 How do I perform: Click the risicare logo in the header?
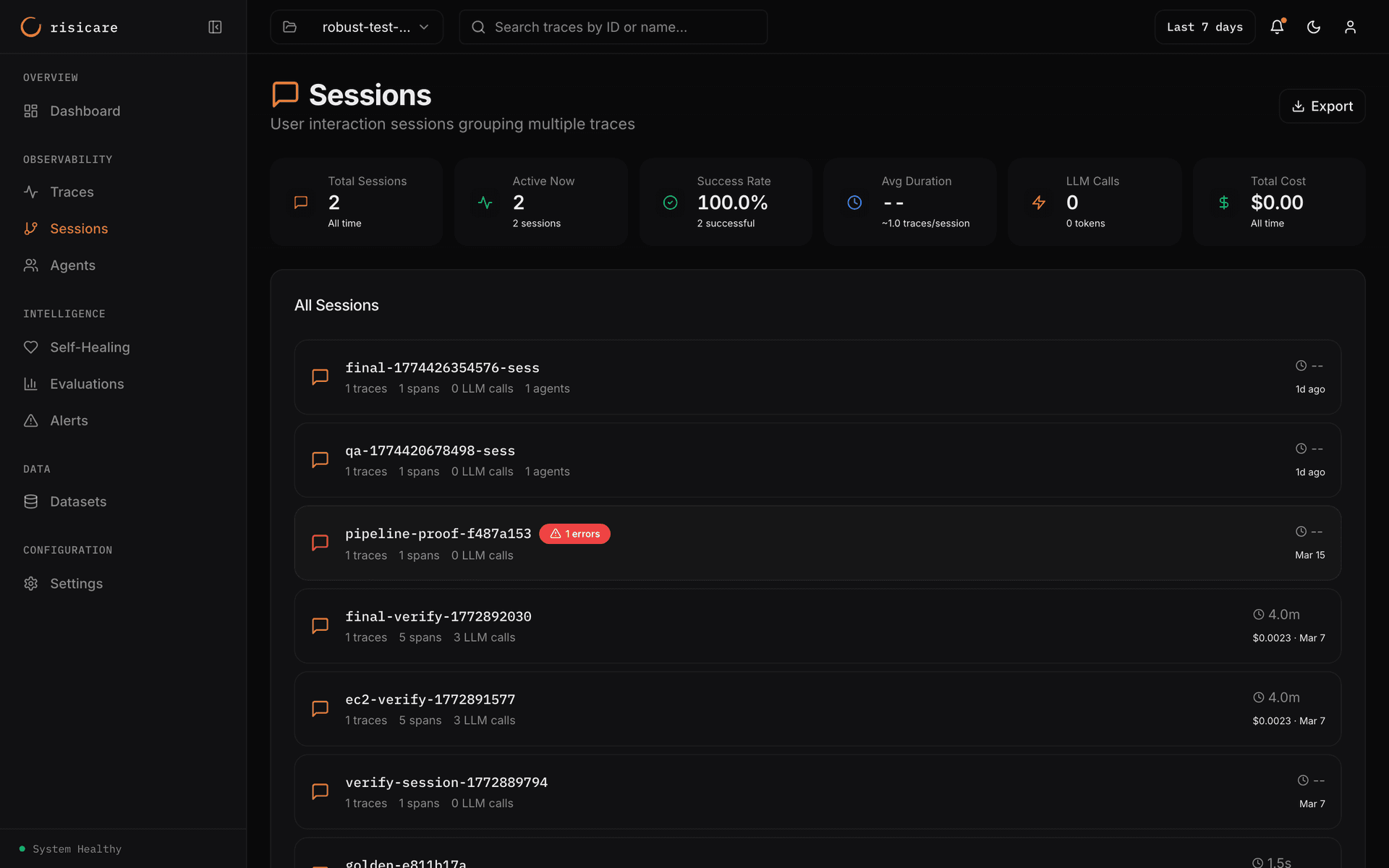(69, 27)
